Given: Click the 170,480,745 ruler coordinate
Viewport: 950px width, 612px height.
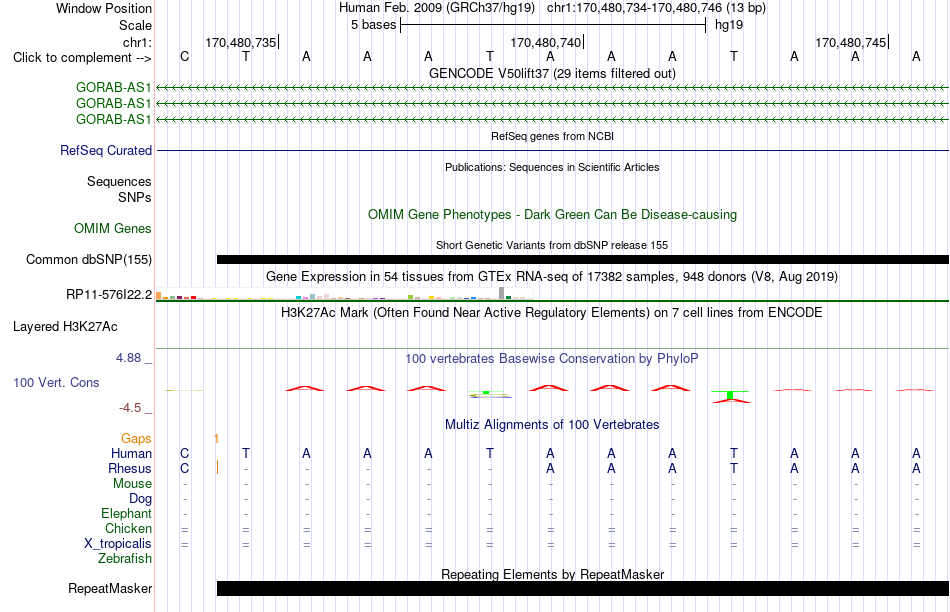Looking at the screenshot, I should click(x=851, y=42).
